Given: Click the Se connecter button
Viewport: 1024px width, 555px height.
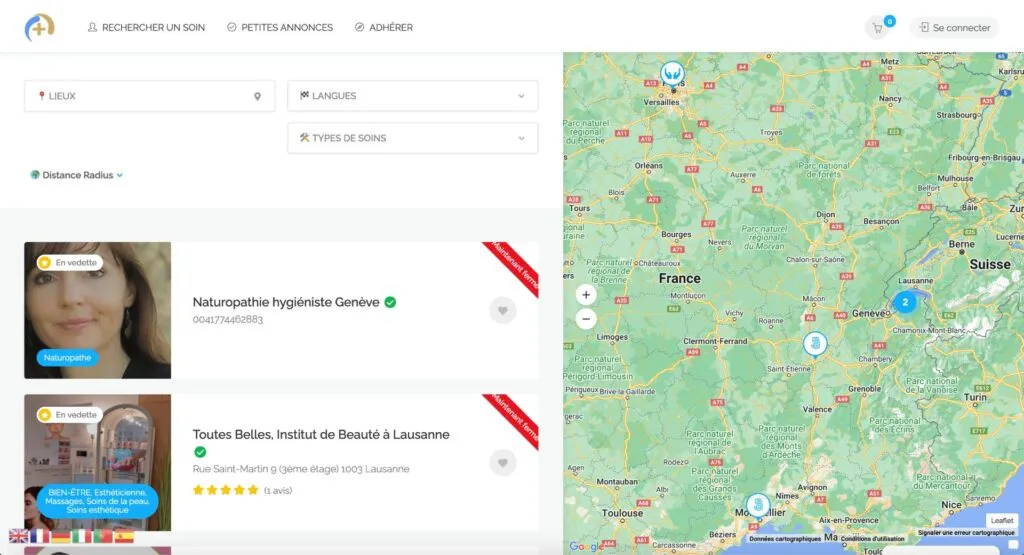Looking at the screenshot, I should tap(954, 28).
